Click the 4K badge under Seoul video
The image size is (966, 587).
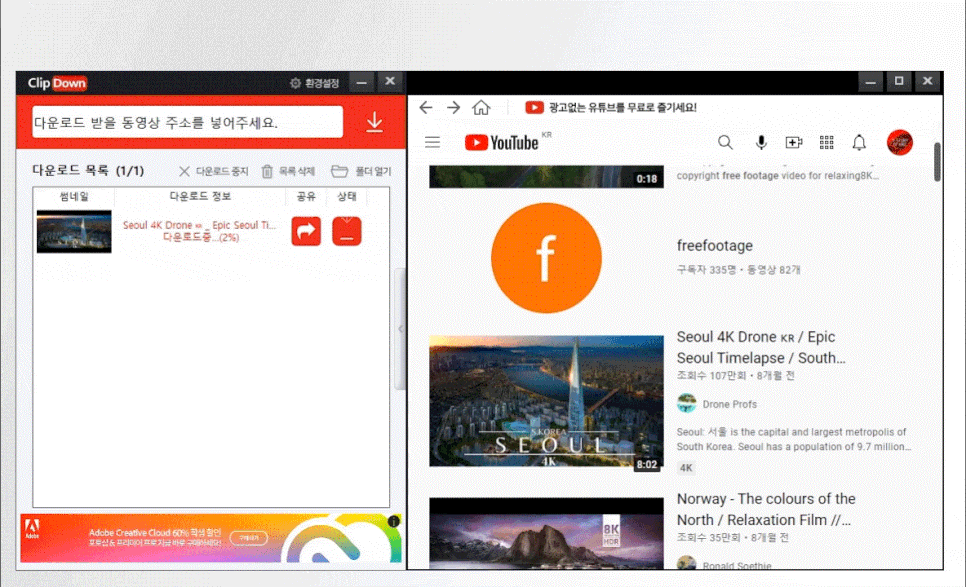(x=686, y=468)
